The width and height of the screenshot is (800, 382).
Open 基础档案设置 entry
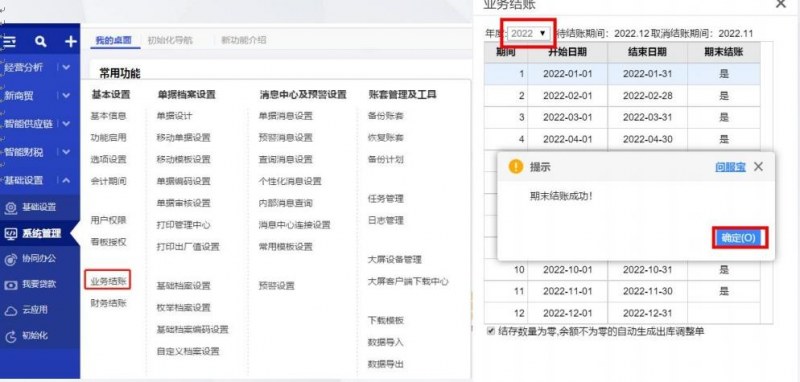tap(183, 286)
